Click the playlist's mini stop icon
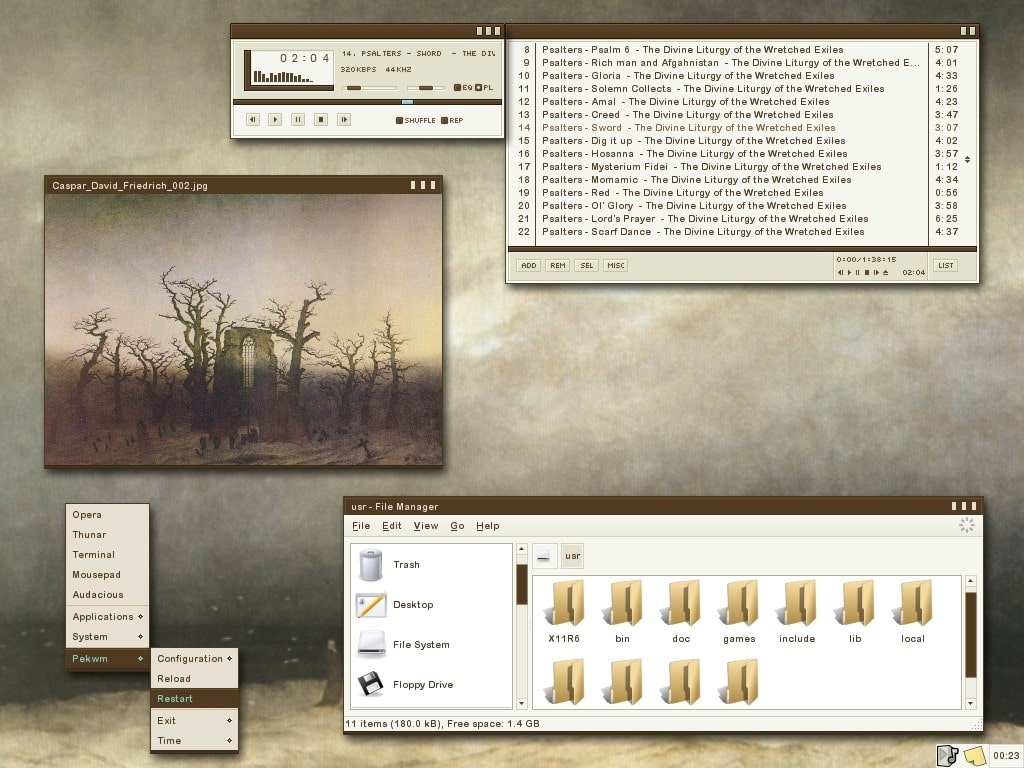The height and width of the screenshot is (768, 1024). pos(867,272)
